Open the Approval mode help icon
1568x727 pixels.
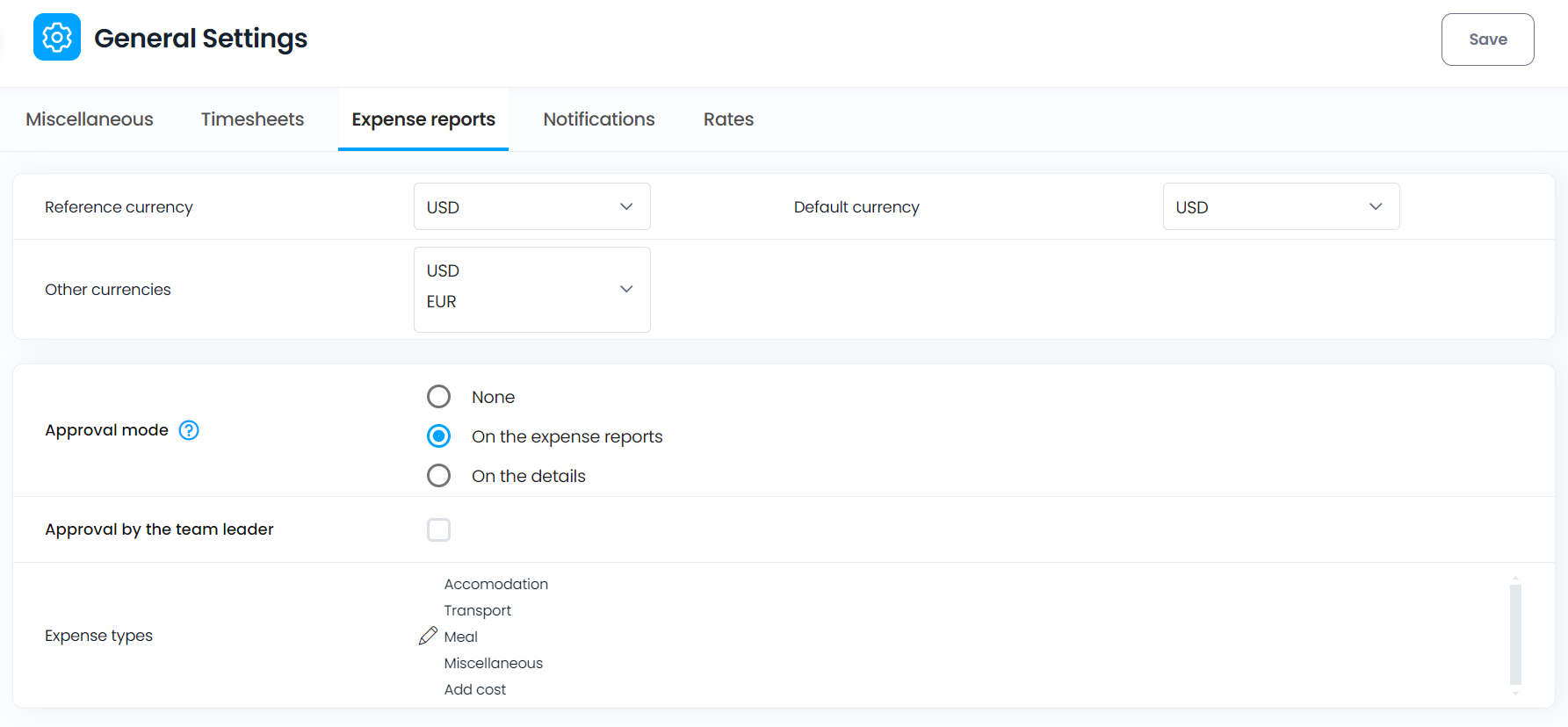189,430
